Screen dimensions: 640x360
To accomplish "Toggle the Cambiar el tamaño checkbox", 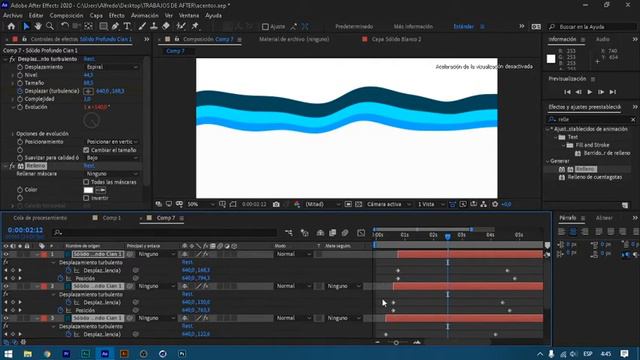I will [x=86, y=150].
